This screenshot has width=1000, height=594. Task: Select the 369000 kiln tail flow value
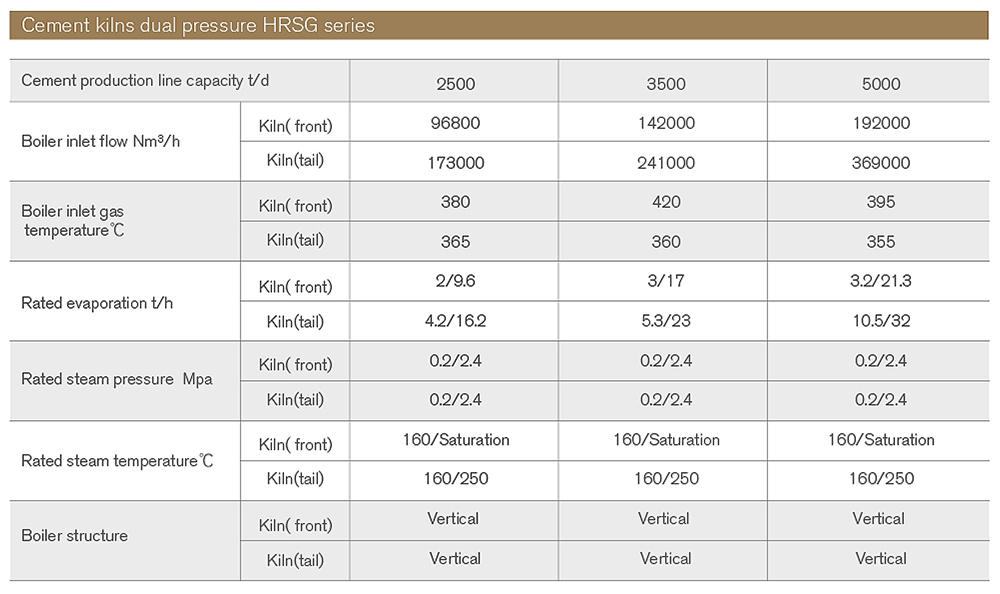click(x=881, y=163)
